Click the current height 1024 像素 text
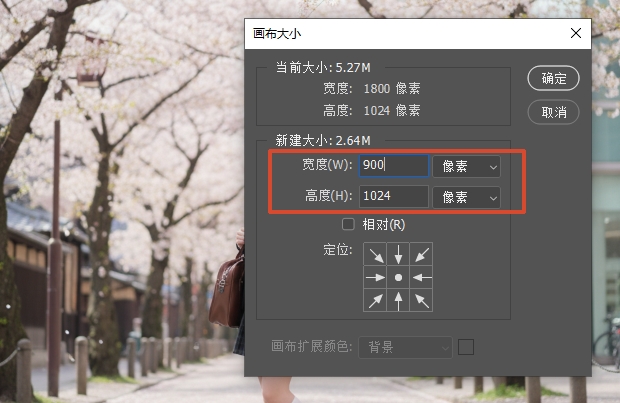Viewport: 620px width, 403px height. click(x=391, y=110)
